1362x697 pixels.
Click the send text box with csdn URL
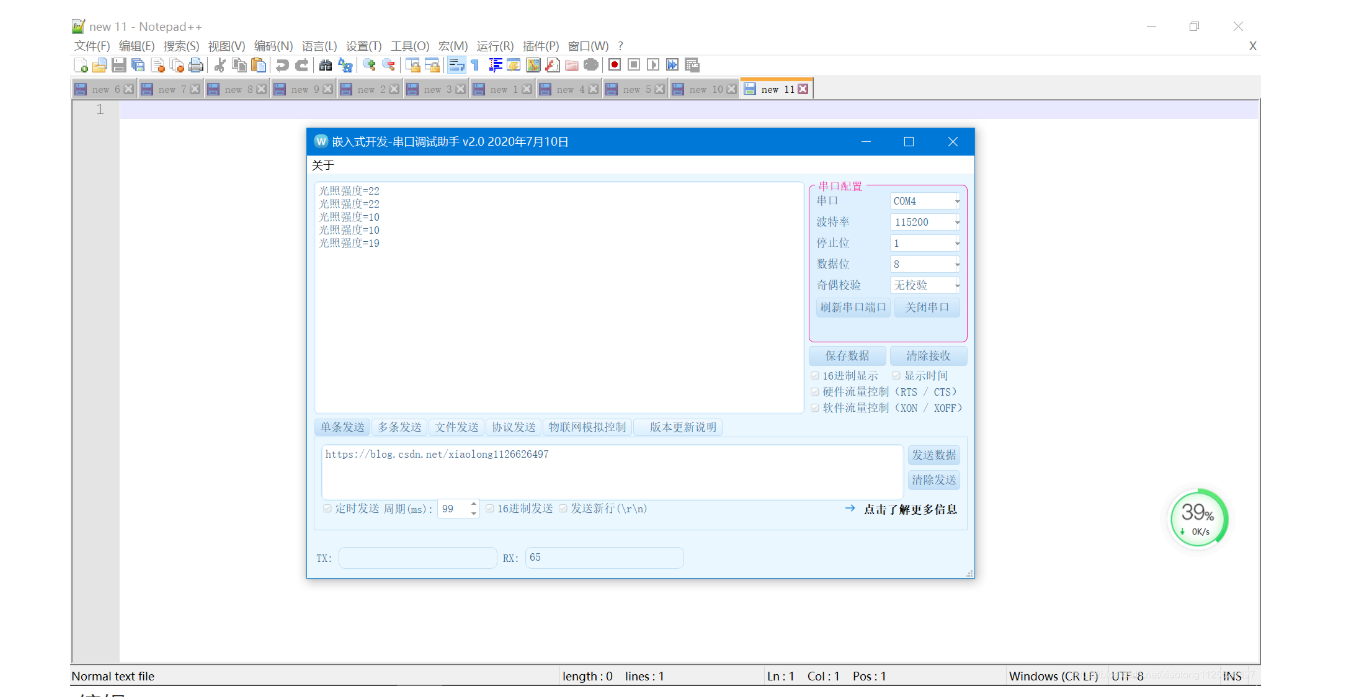pyautogui.click(x=612, y=472)
